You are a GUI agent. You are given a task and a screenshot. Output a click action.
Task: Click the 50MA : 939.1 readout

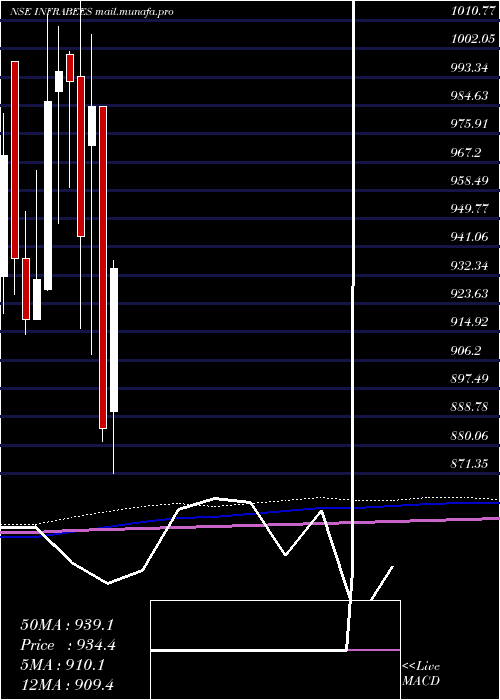pyautogui.click(x=69, y=625)
